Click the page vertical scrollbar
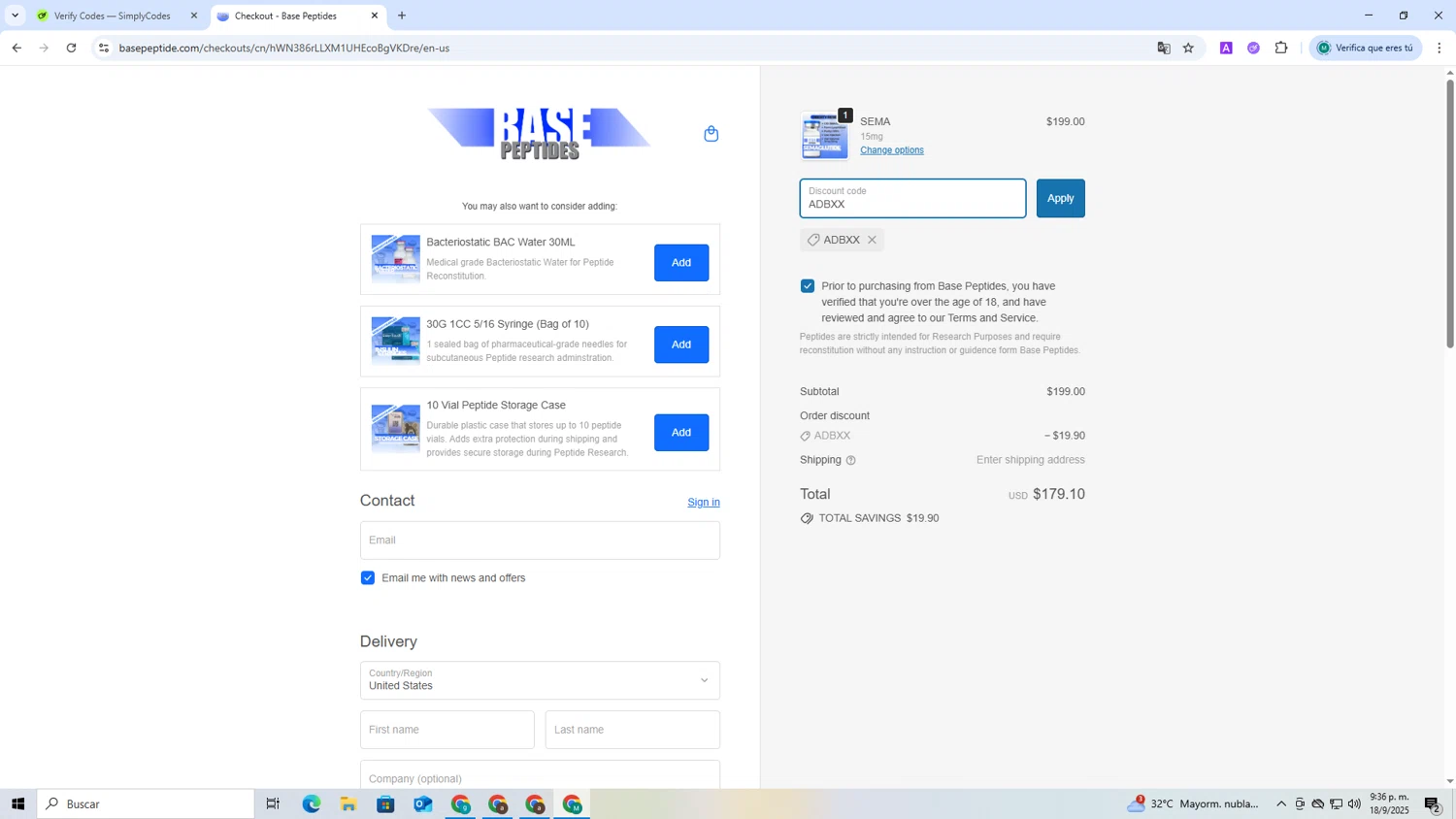The width and height of the screenshot is (1456, 819). [1450, 213]
